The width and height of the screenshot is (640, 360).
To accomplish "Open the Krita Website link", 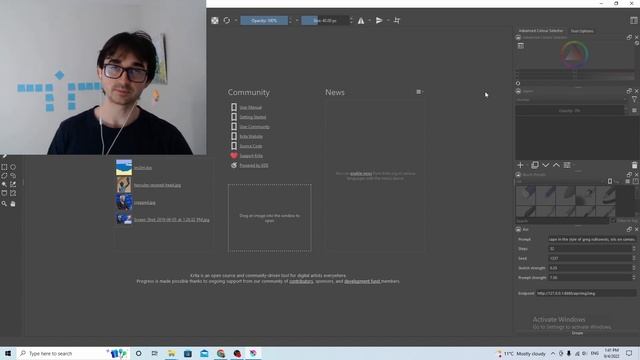I will [251, 136].
